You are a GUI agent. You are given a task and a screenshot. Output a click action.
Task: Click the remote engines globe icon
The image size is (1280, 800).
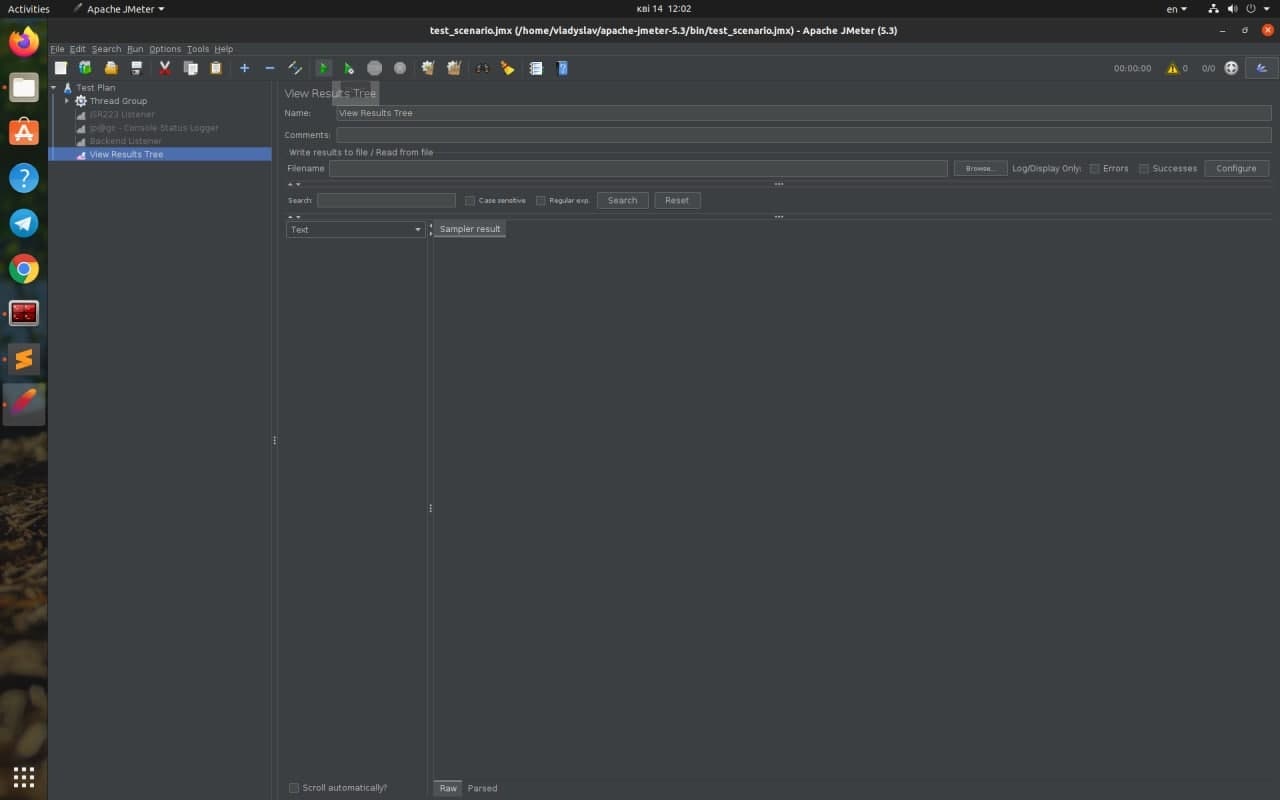click(1231, 68)
